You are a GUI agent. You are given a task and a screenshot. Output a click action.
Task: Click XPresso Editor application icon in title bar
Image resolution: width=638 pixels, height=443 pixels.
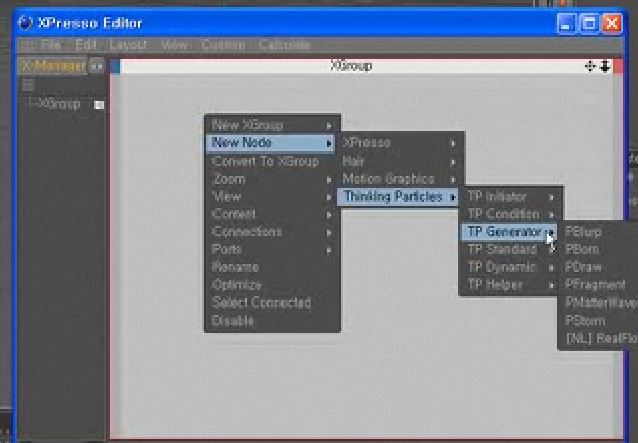[25, 22]
